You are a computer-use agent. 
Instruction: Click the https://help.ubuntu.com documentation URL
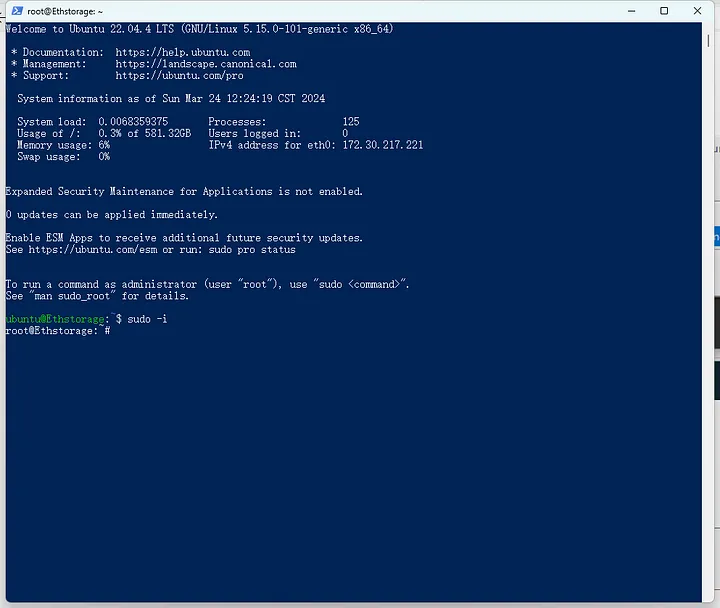coord(183,52)
